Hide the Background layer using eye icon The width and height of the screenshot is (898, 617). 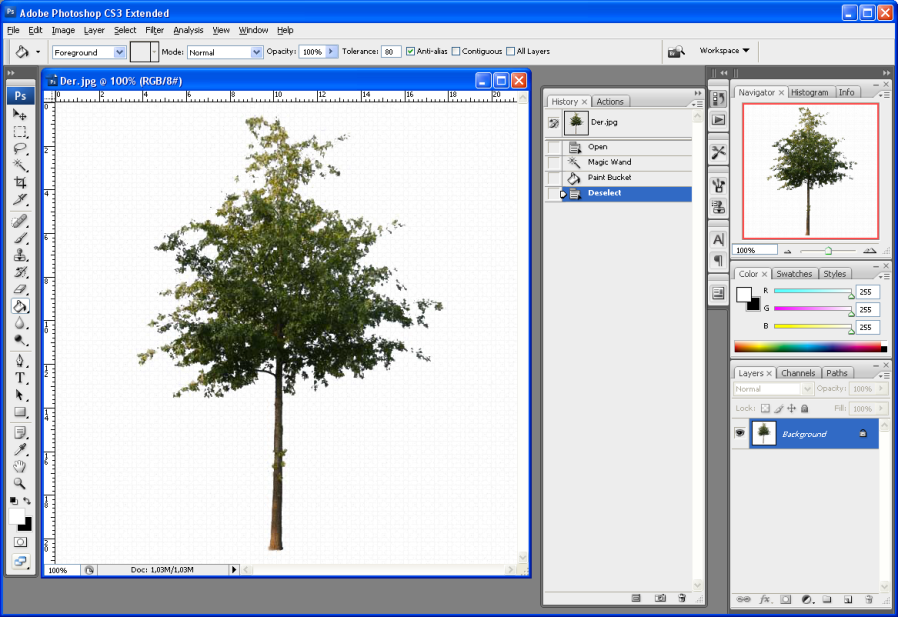click(741, 433)
